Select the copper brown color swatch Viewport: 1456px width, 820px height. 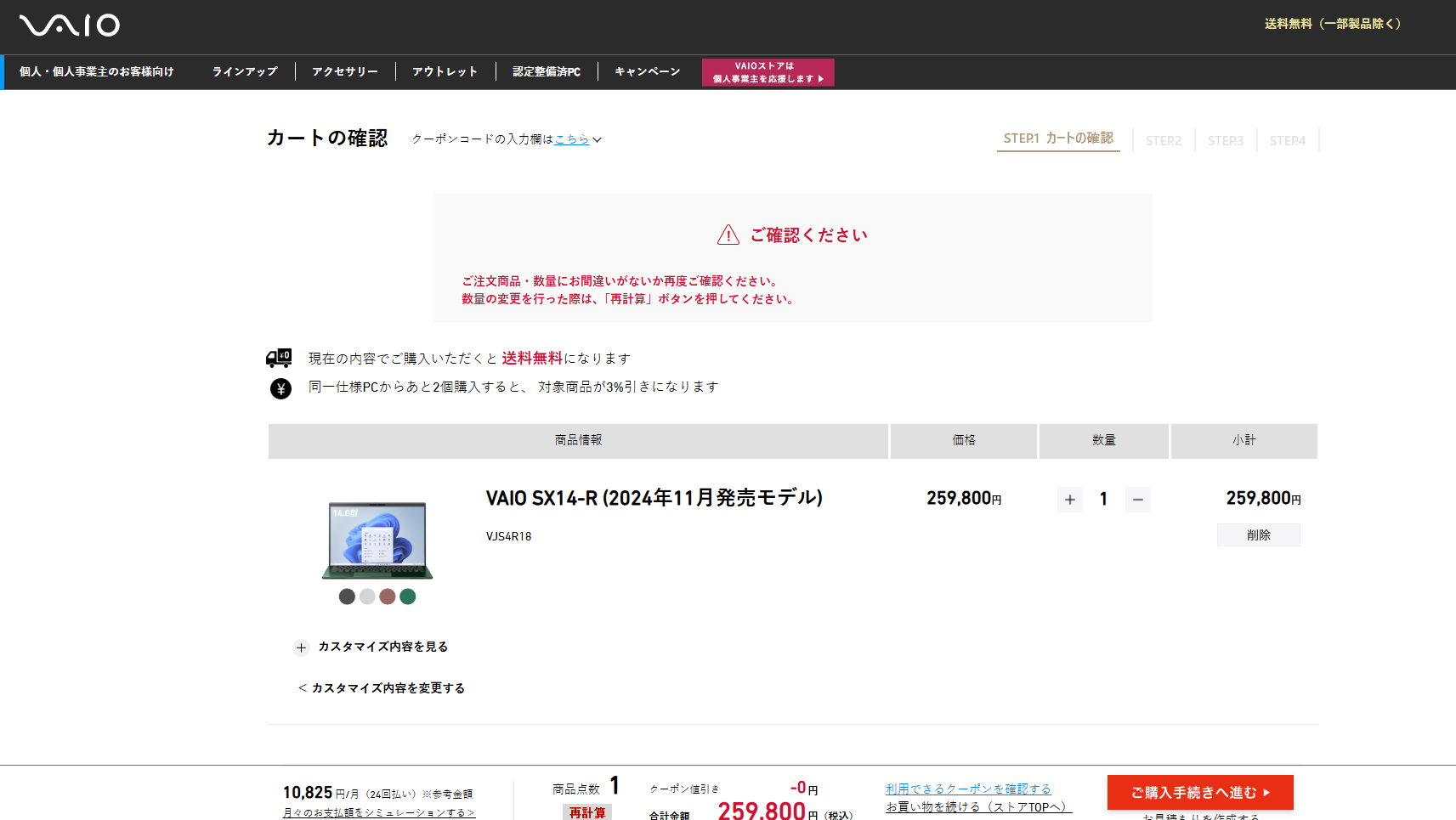[x=388, y=597]
